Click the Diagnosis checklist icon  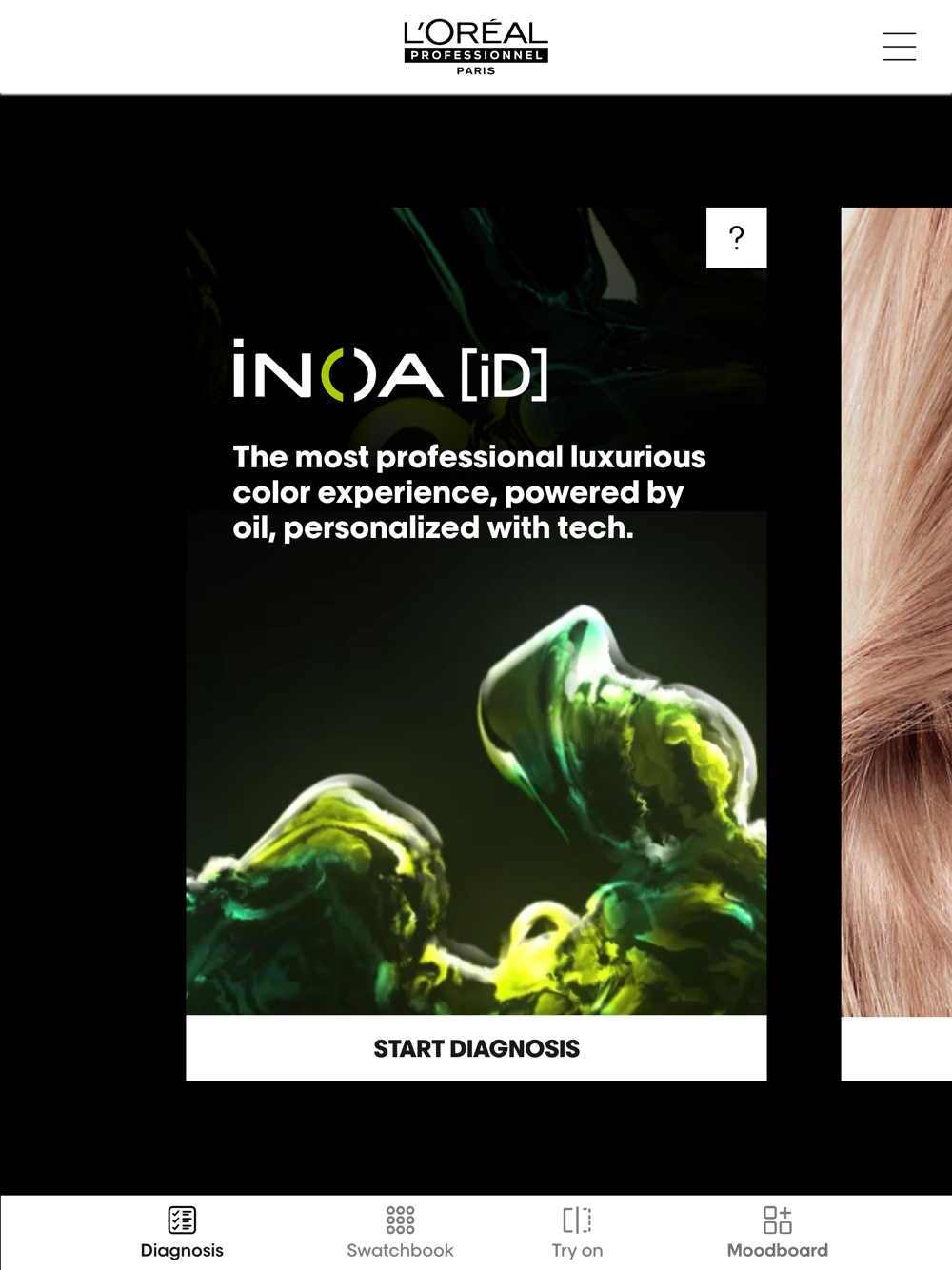[182, 1220]
